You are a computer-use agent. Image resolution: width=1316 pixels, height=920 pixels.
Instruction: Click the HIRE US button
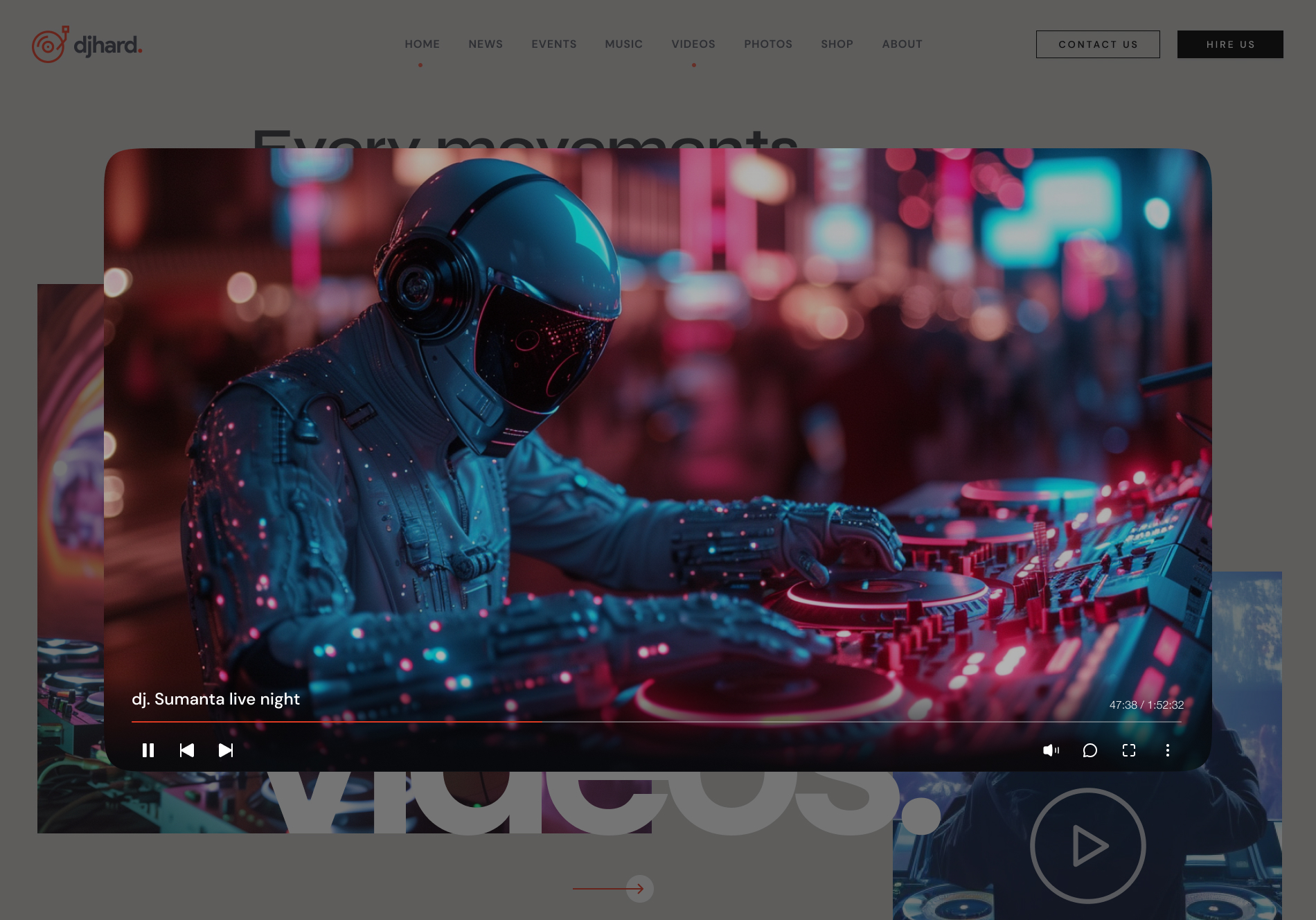pyautogui.click(x=1230, y=44)
